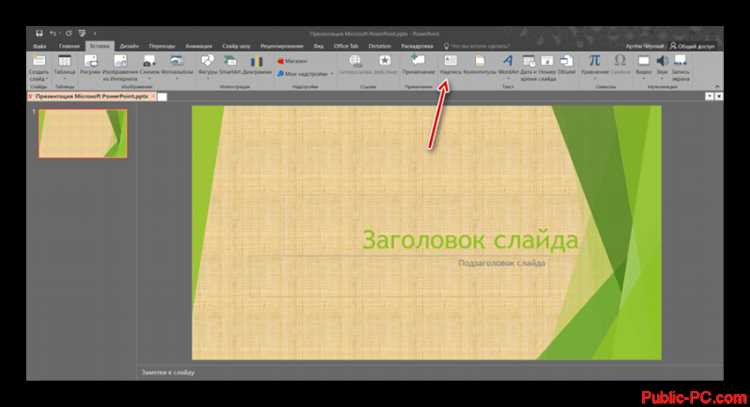Open the Анимация tab
The height and width of the screenshot is (407, 750).
(x=198, y=46)
